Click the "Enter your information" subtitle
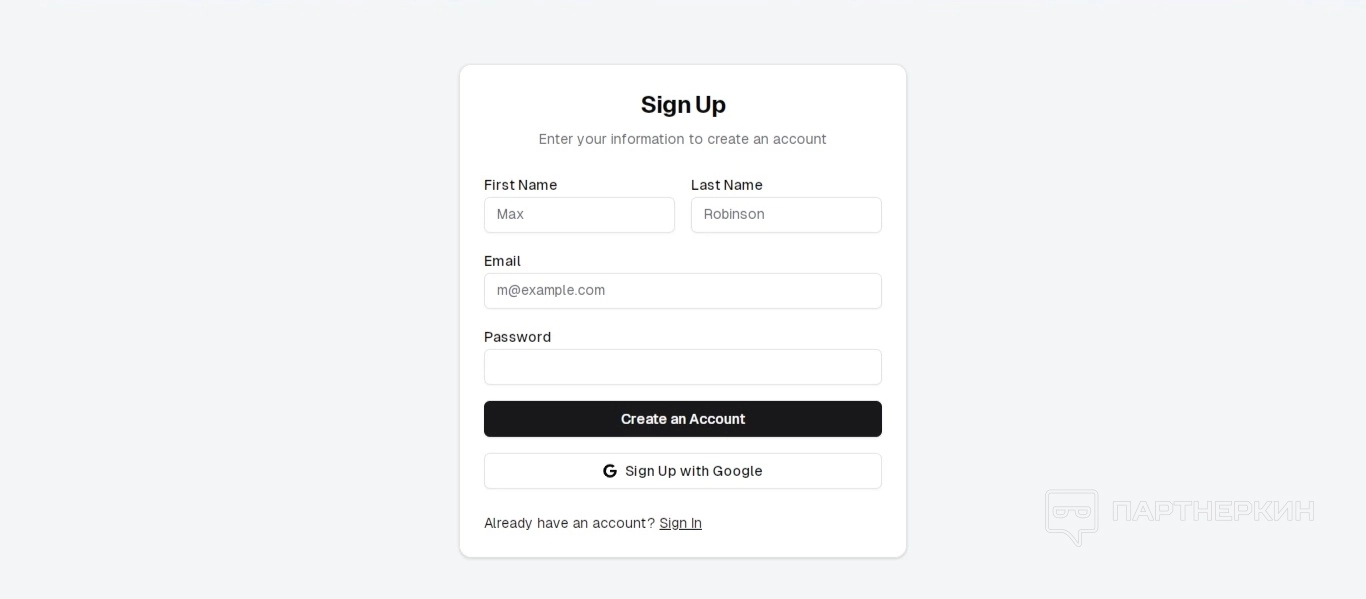 (x=683, y=139)
